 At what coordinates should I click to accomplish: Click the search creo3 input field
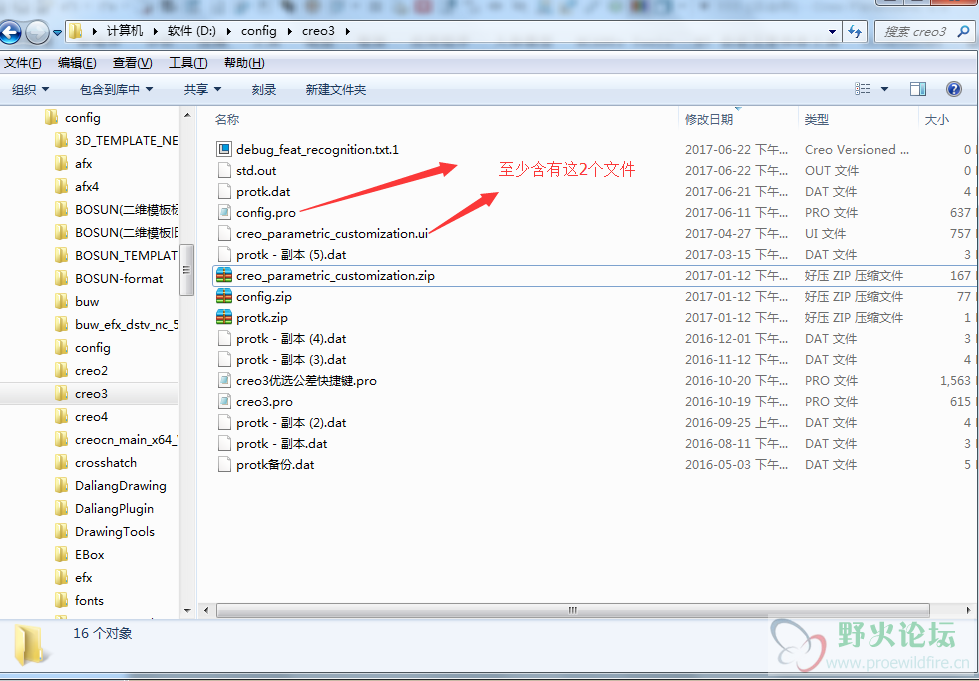pos(915,32)
